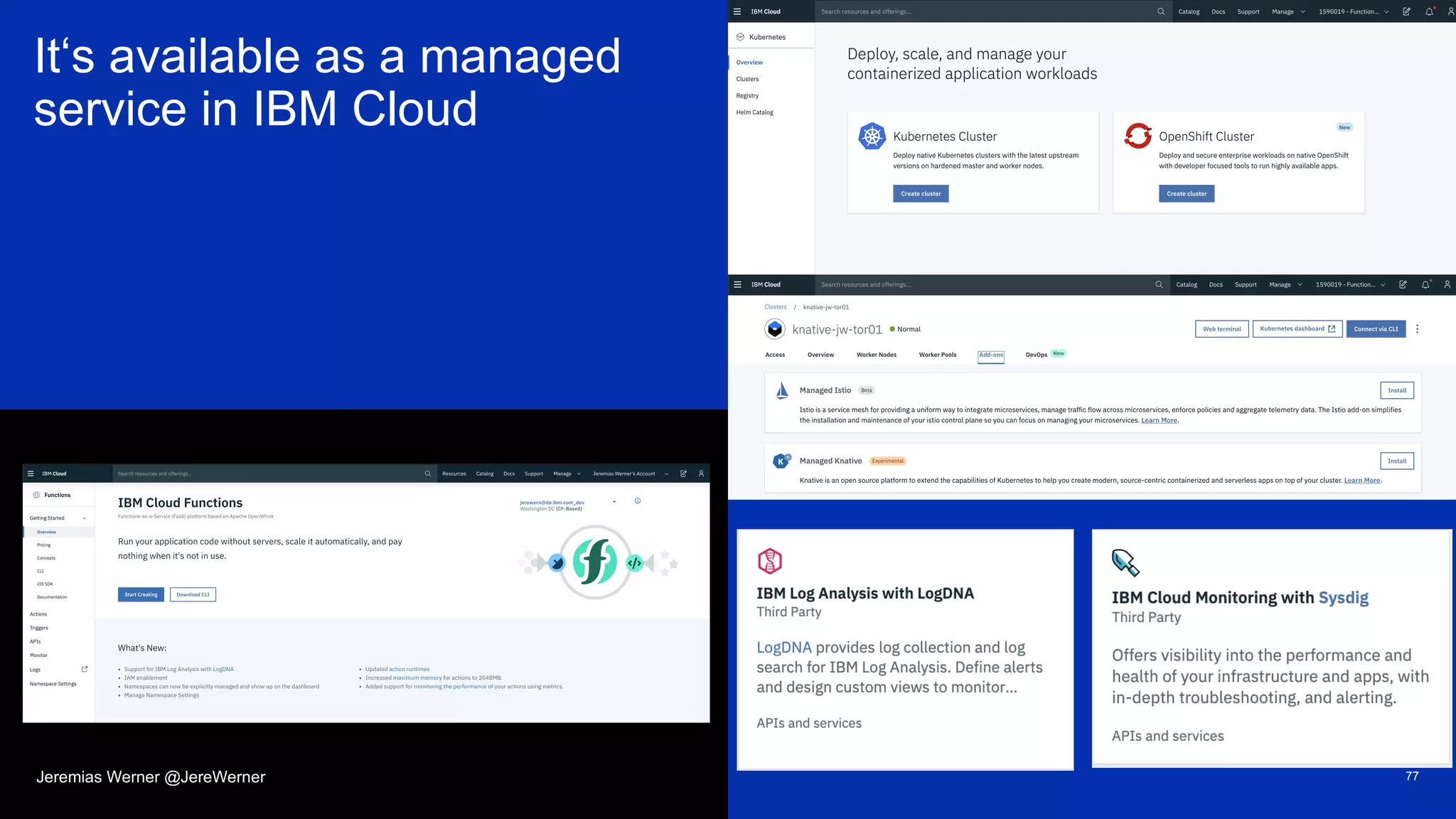The image size is (1456, 819).
Task: Click the Managed Knative K icon
Action: click(781, 461)
